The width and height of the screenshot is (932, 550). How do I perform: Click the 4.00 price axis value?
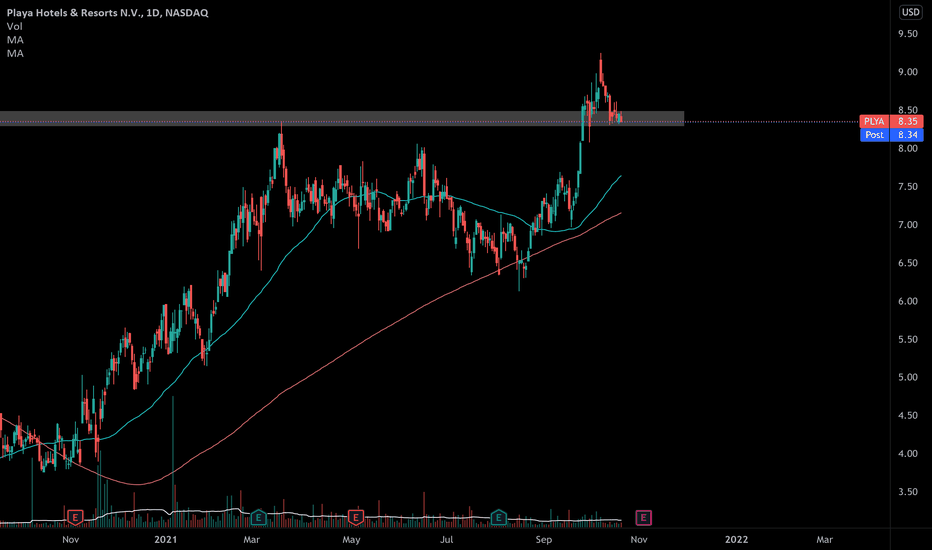tap(908, 454)
